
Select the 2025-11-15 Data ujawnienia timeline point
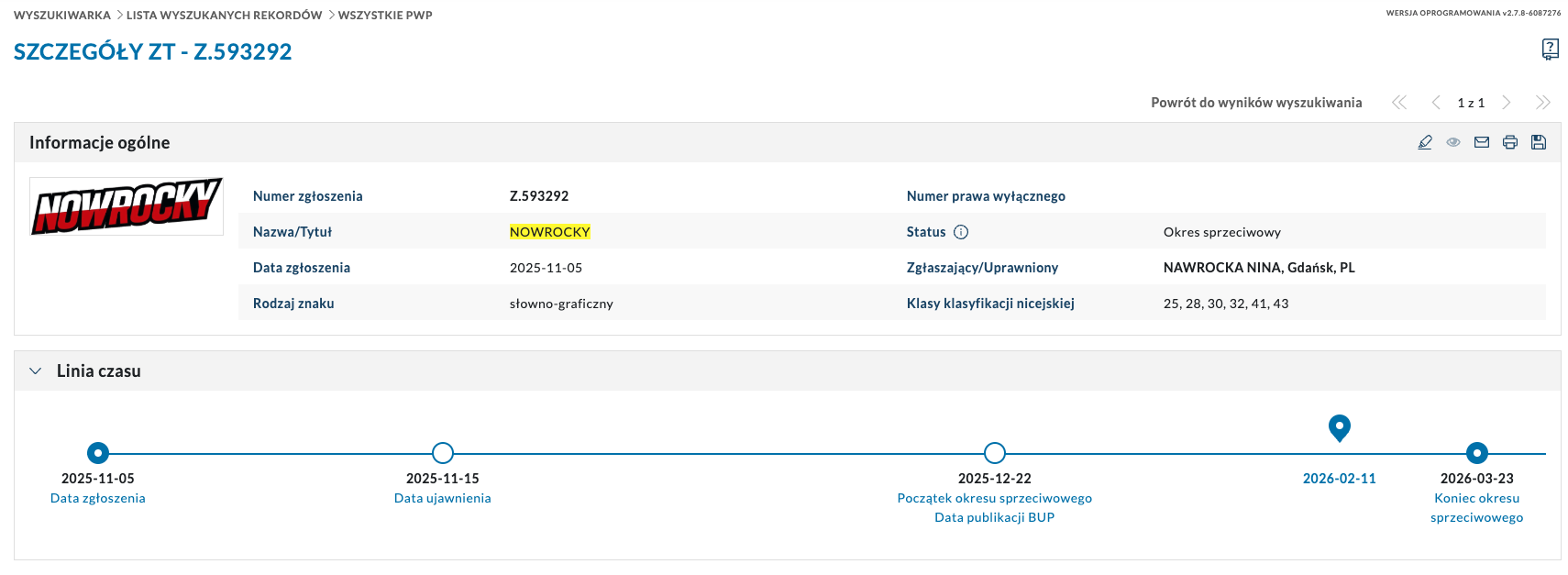pyautogui.click(x=443, y=453)
